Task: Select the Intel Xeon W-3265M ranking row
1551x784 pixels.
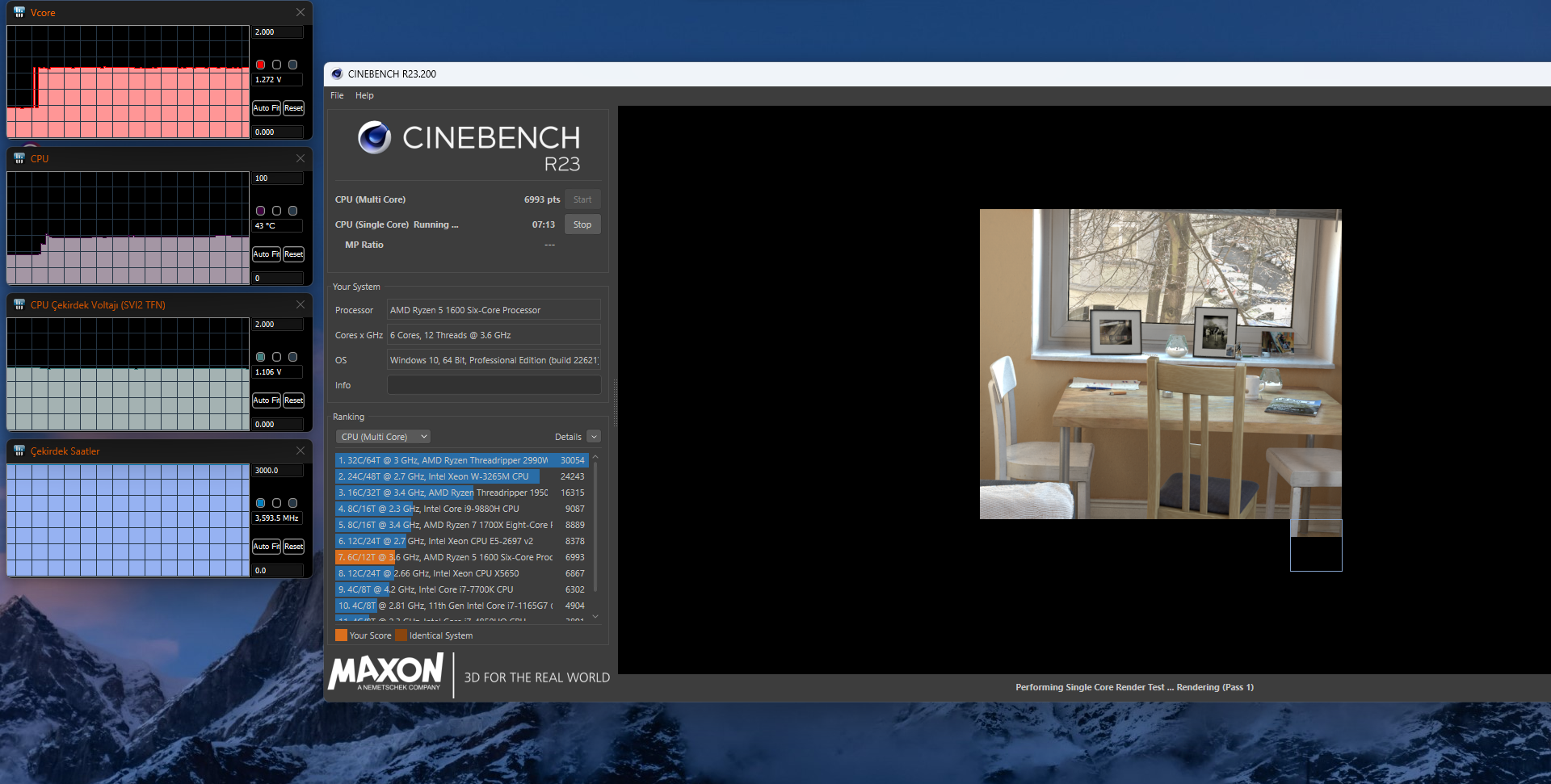Action: coord(461,476)
